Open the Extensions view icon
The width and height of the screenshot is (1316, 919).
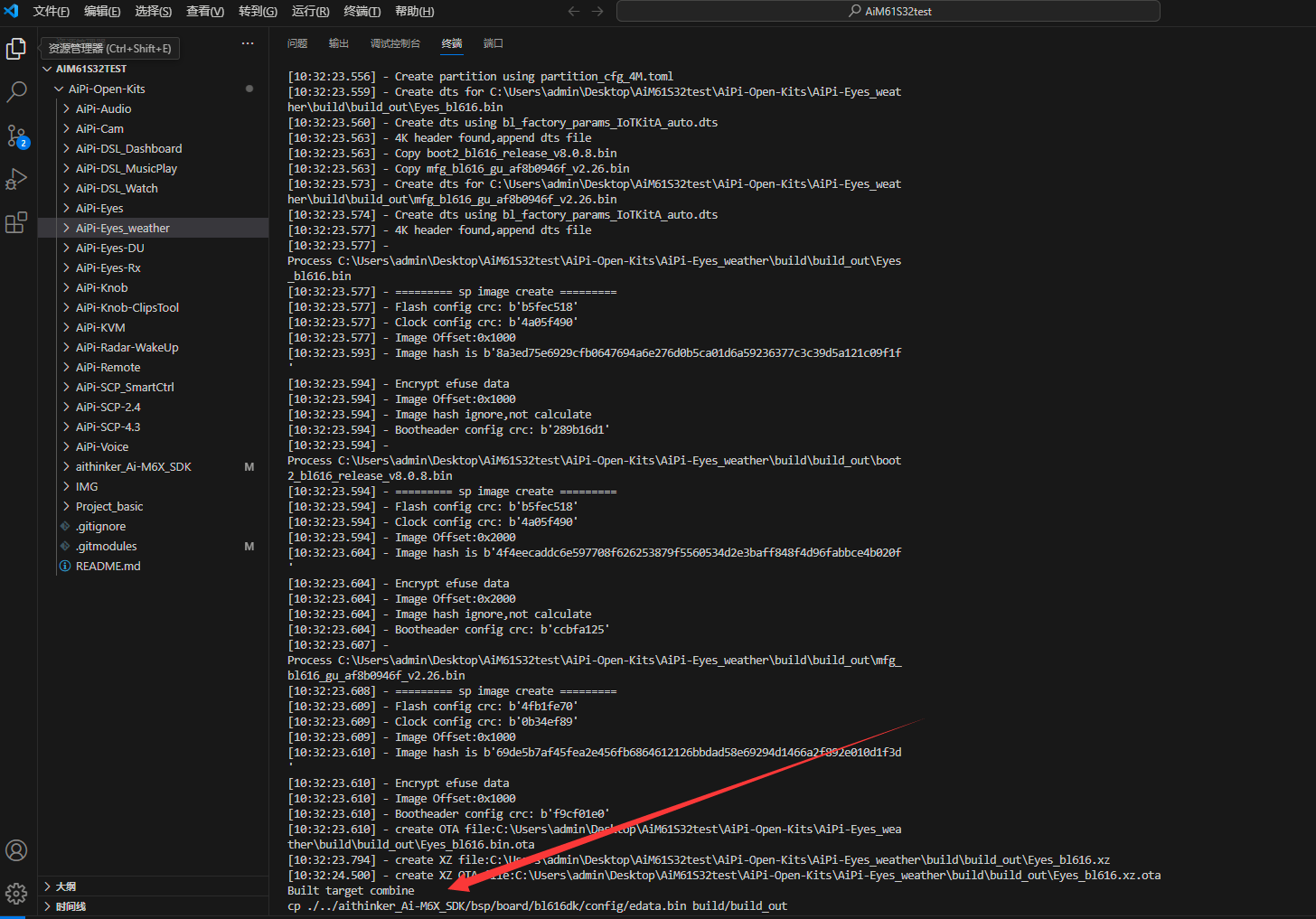pos(16,222)
